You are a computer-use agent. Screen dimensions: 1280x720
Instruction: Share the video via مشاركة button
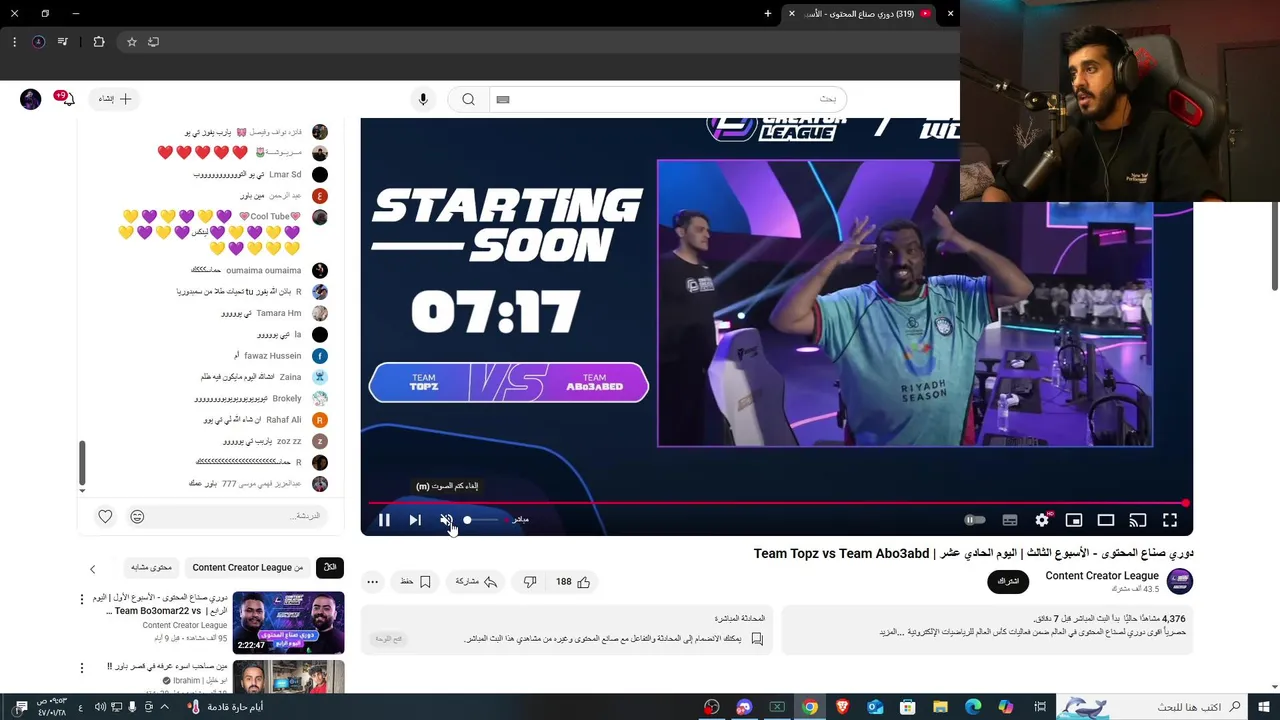click(x=476, y=582)
